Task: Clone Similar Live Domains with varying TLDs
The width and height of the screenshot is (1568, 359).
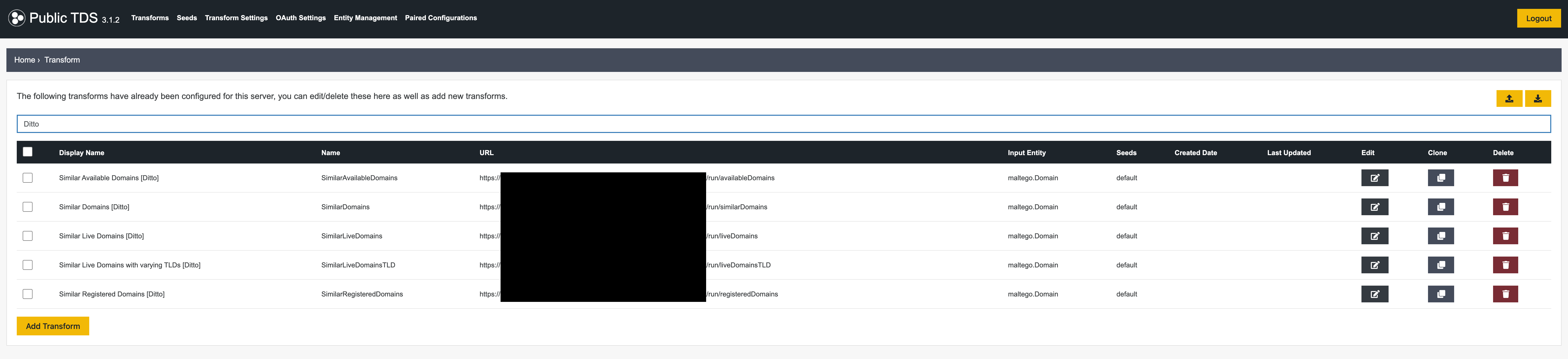Action: coord(1441,265)
